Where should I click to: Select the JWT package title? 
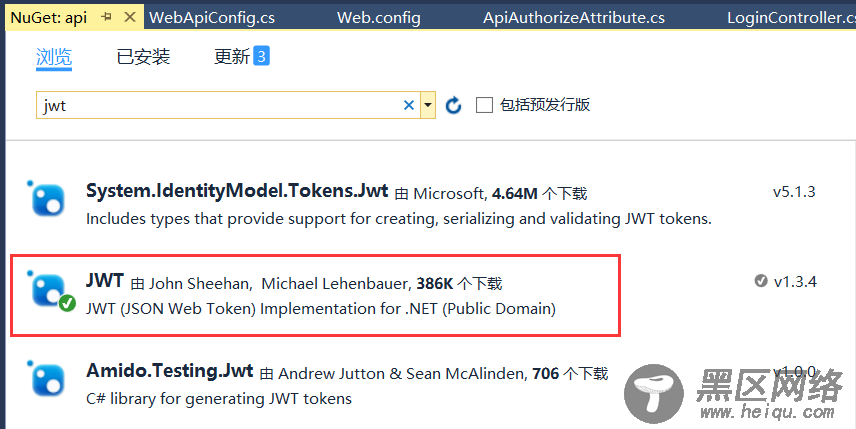[x=105, y=281]
